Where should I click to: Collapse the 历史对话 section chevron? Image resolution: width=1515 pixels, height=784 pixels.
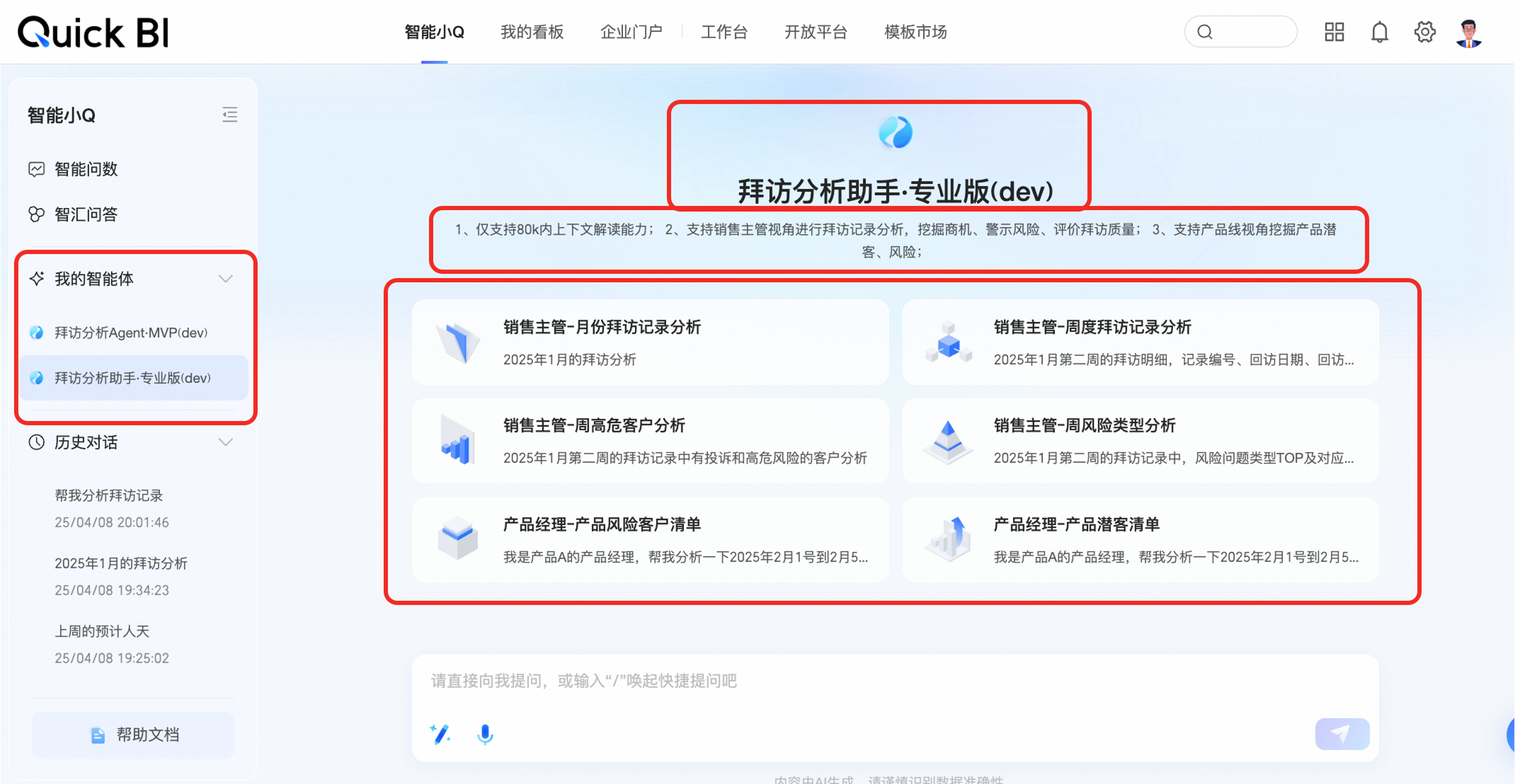click(x=226, y=442)
